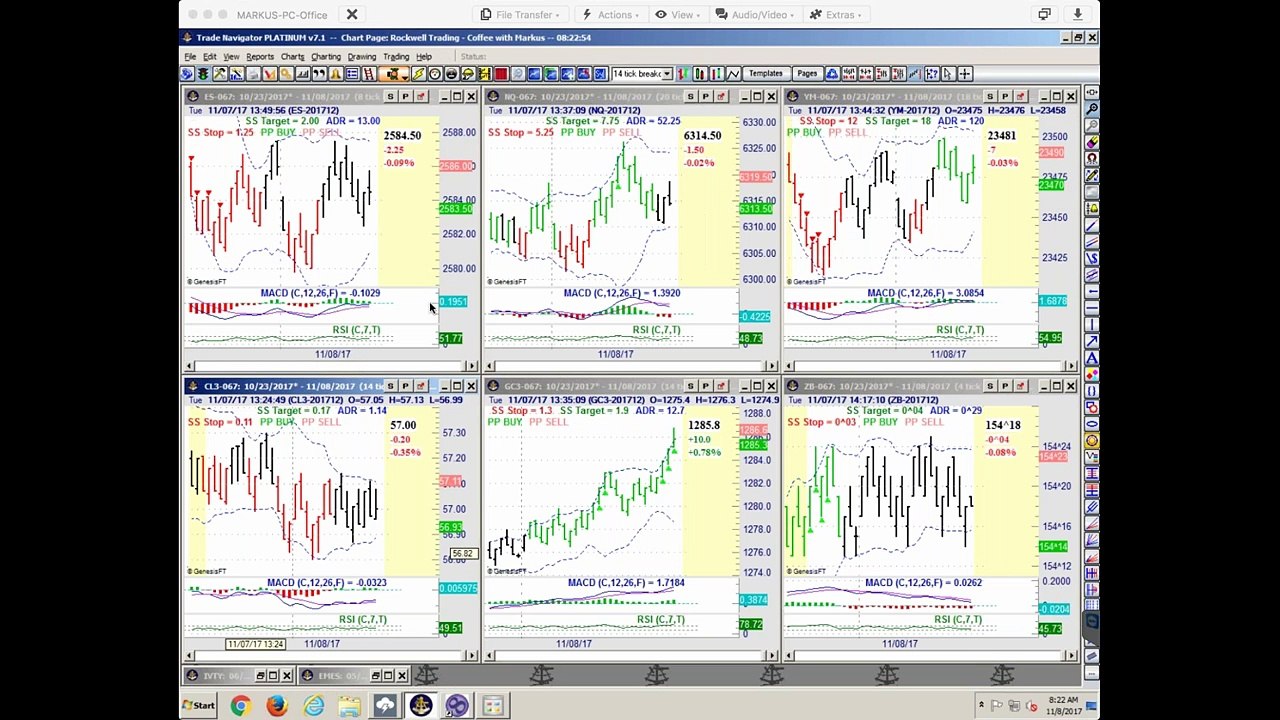Viewport: 1280px width, 720px height.
Task: Restore the minimized EMES chart window
Action: tap(376, 676)
